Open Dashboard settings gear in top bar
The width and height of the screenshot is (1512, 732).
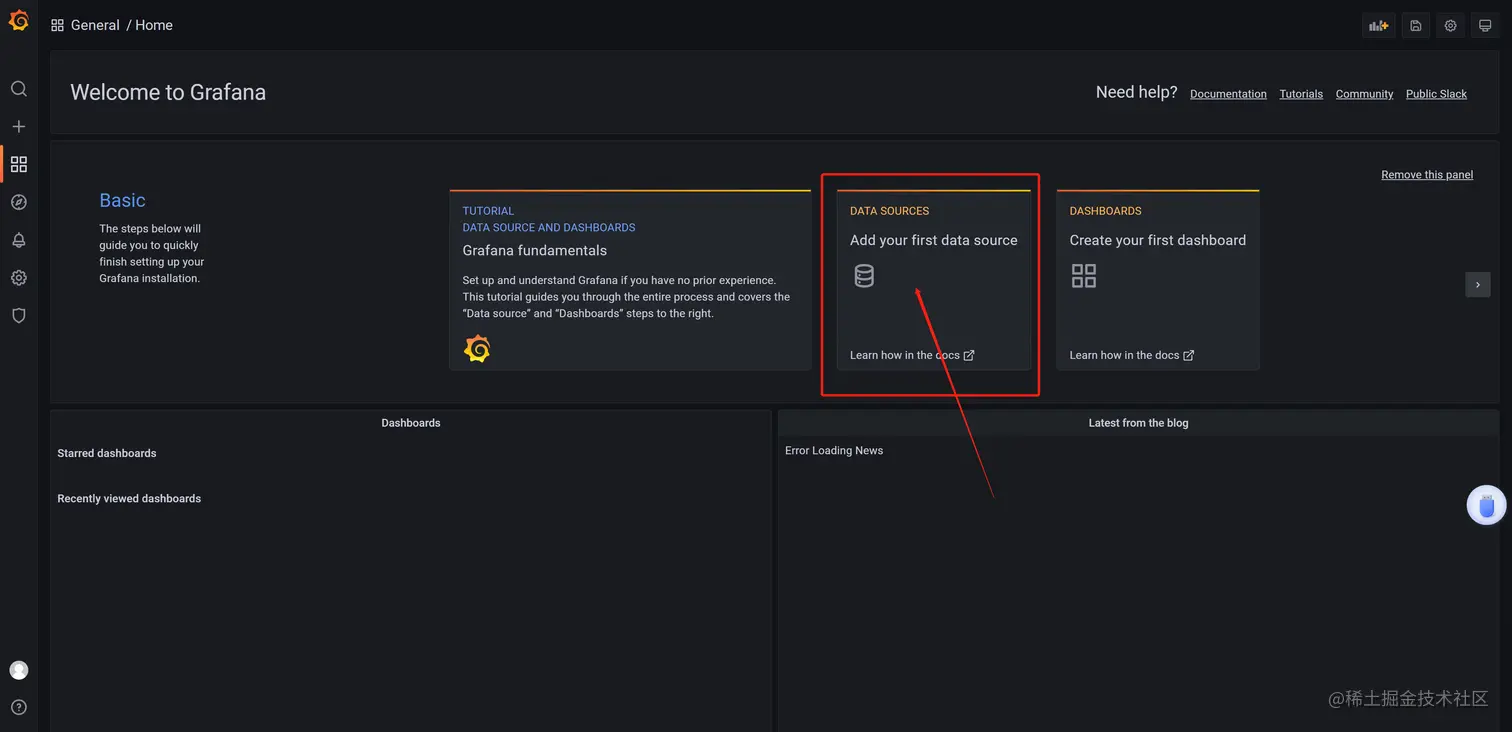(x=1450, y=26)
